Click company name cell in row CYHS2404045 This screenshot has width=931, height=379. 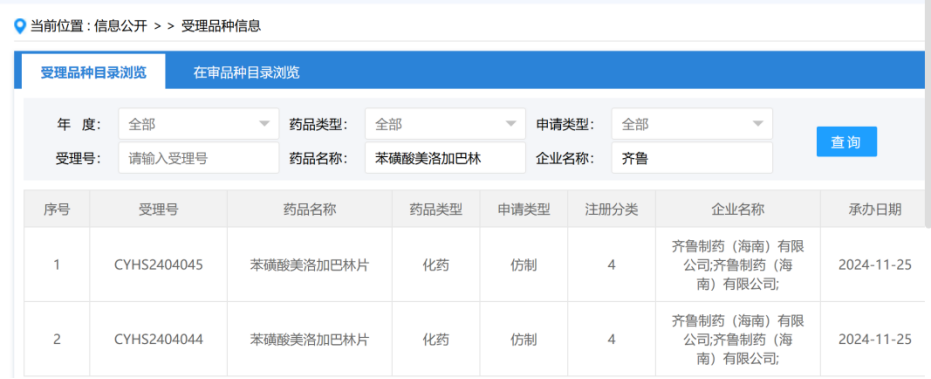(x=738, y=265)
